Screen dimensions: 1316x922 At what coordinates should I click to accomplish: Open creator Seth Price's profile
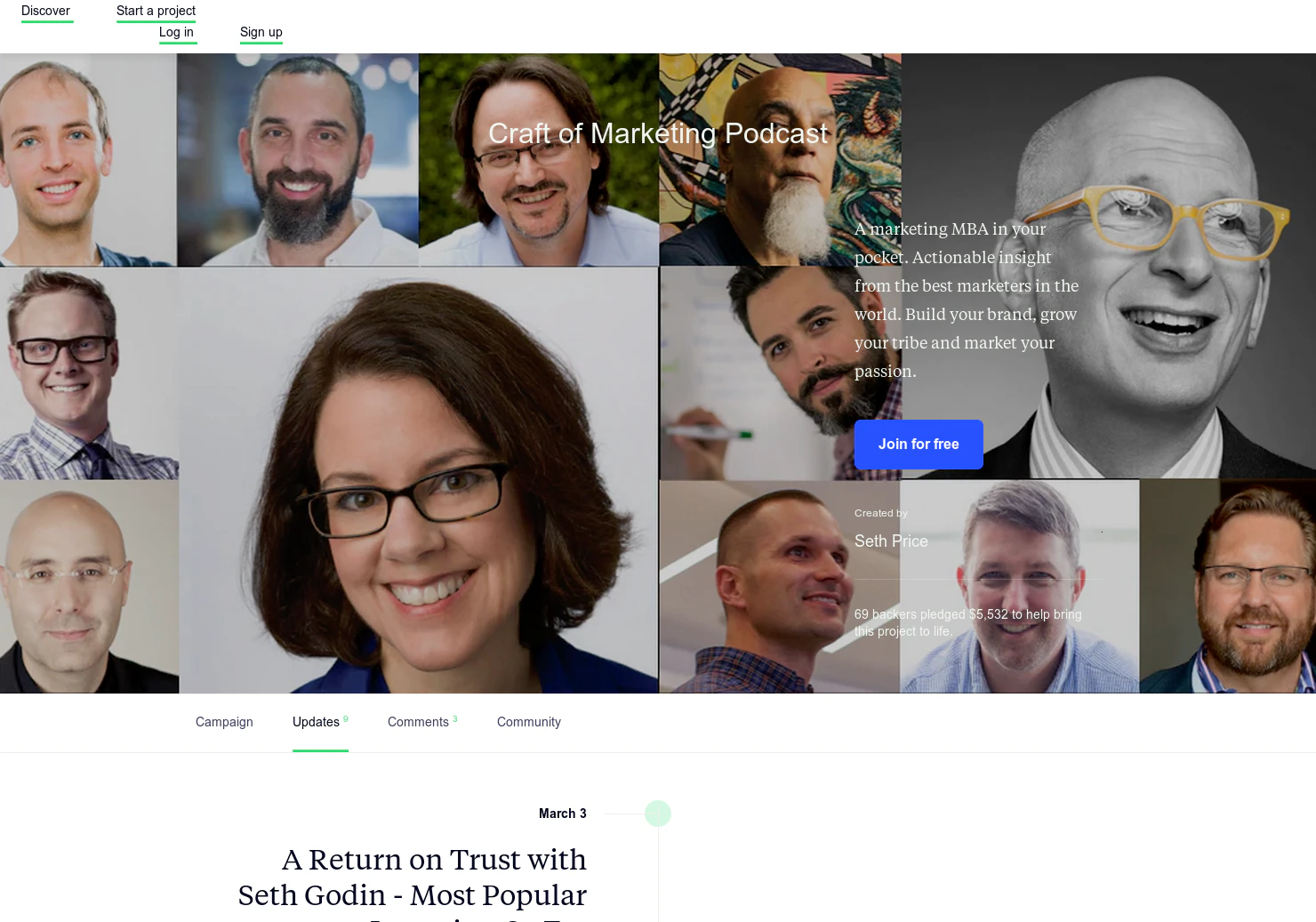pos(891,541)
